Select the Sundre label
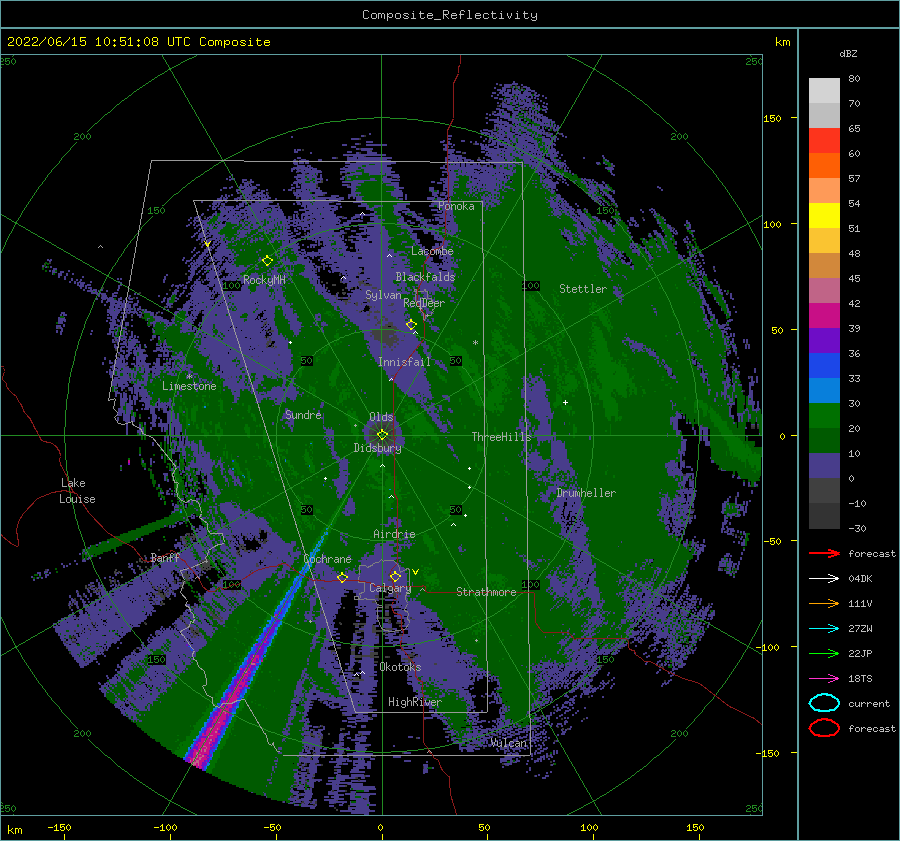Image resolution: width=900 pixels, height=841 pixels. [x=303, y=414]
